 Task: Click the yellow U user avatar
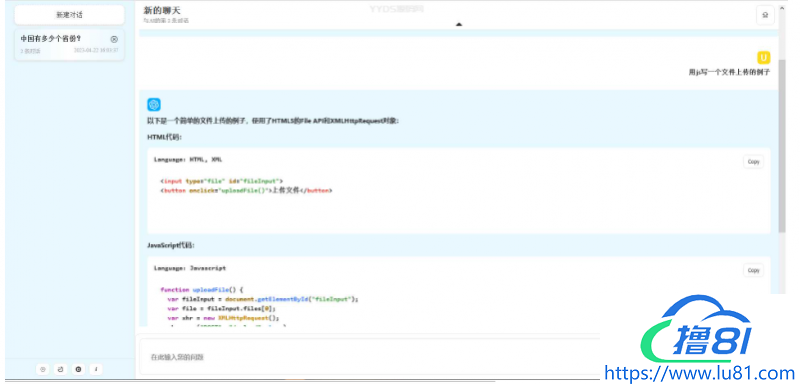[x=764, y=57]
